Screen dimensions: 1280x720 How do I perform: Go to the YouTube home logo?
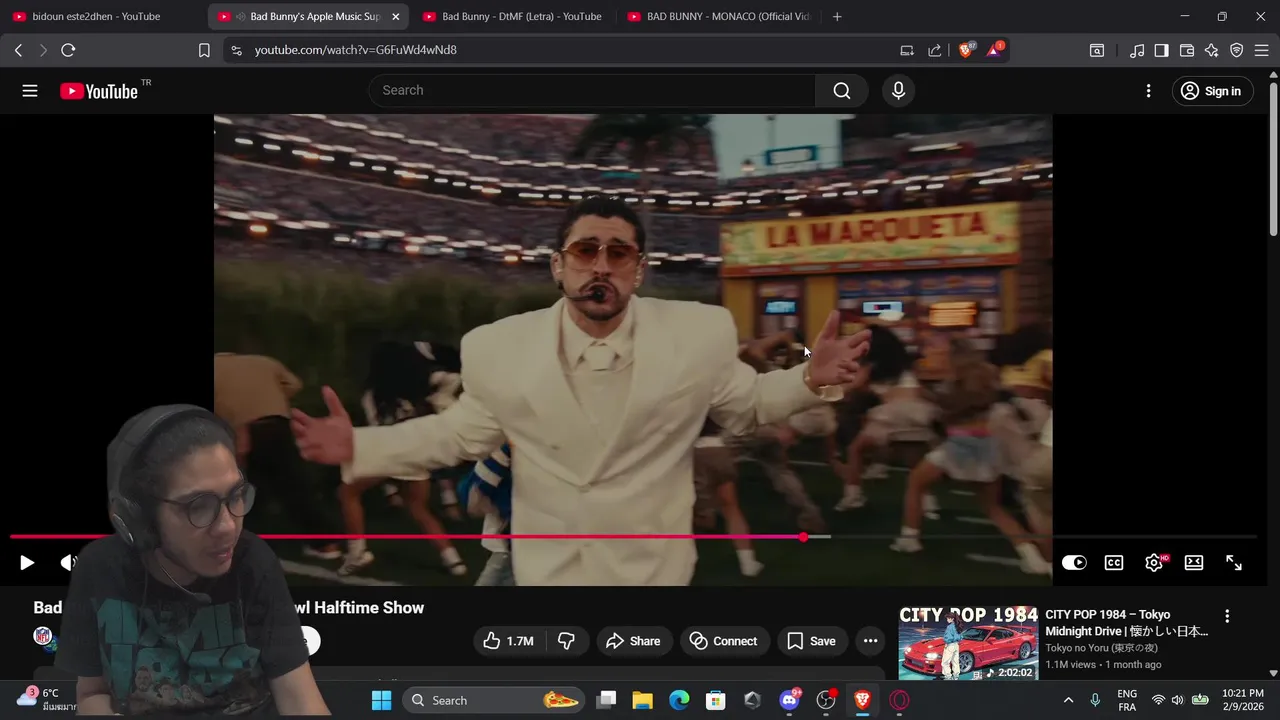(98, 91)
